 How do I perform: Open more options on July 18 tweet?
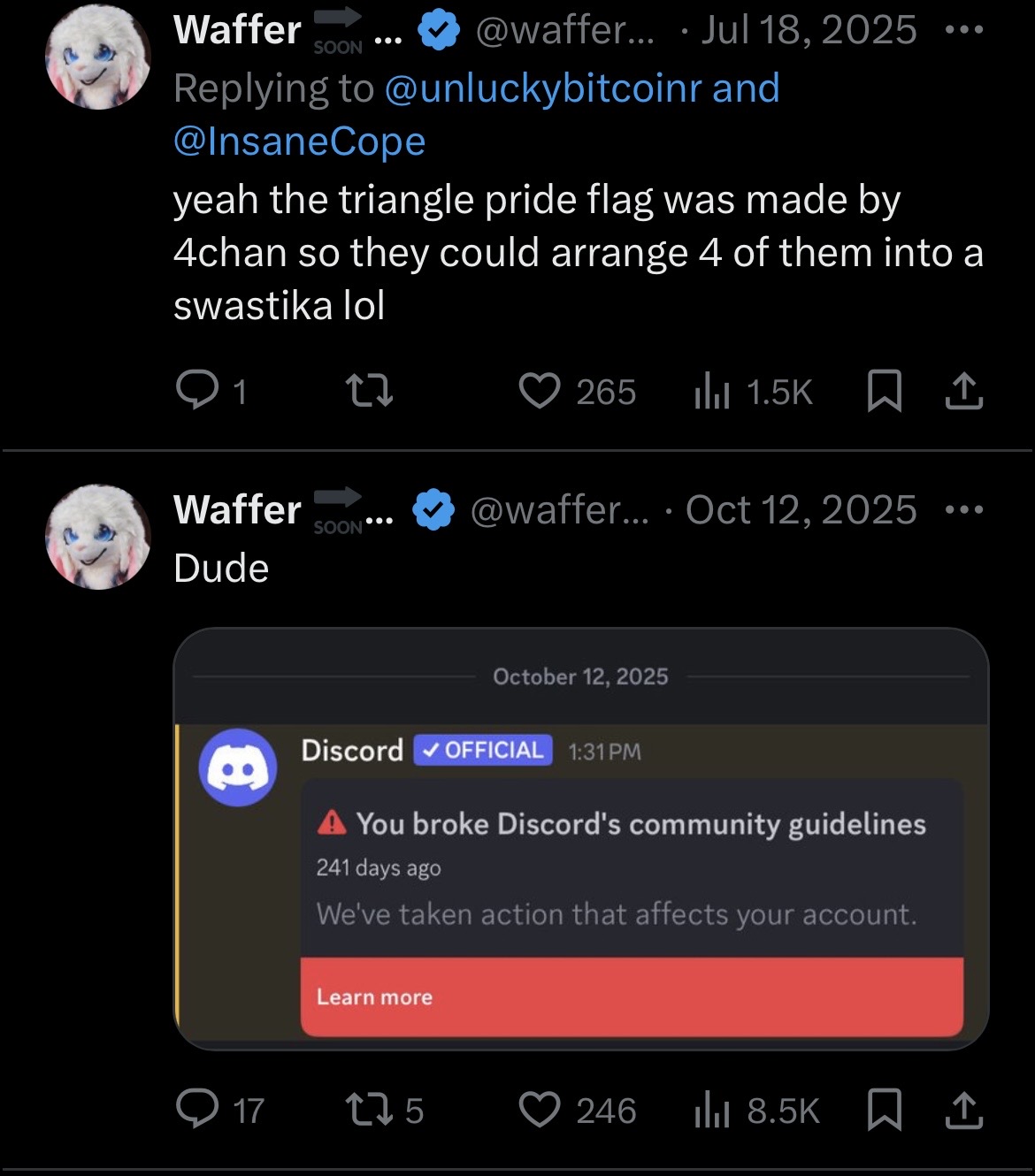click(963, 30)
